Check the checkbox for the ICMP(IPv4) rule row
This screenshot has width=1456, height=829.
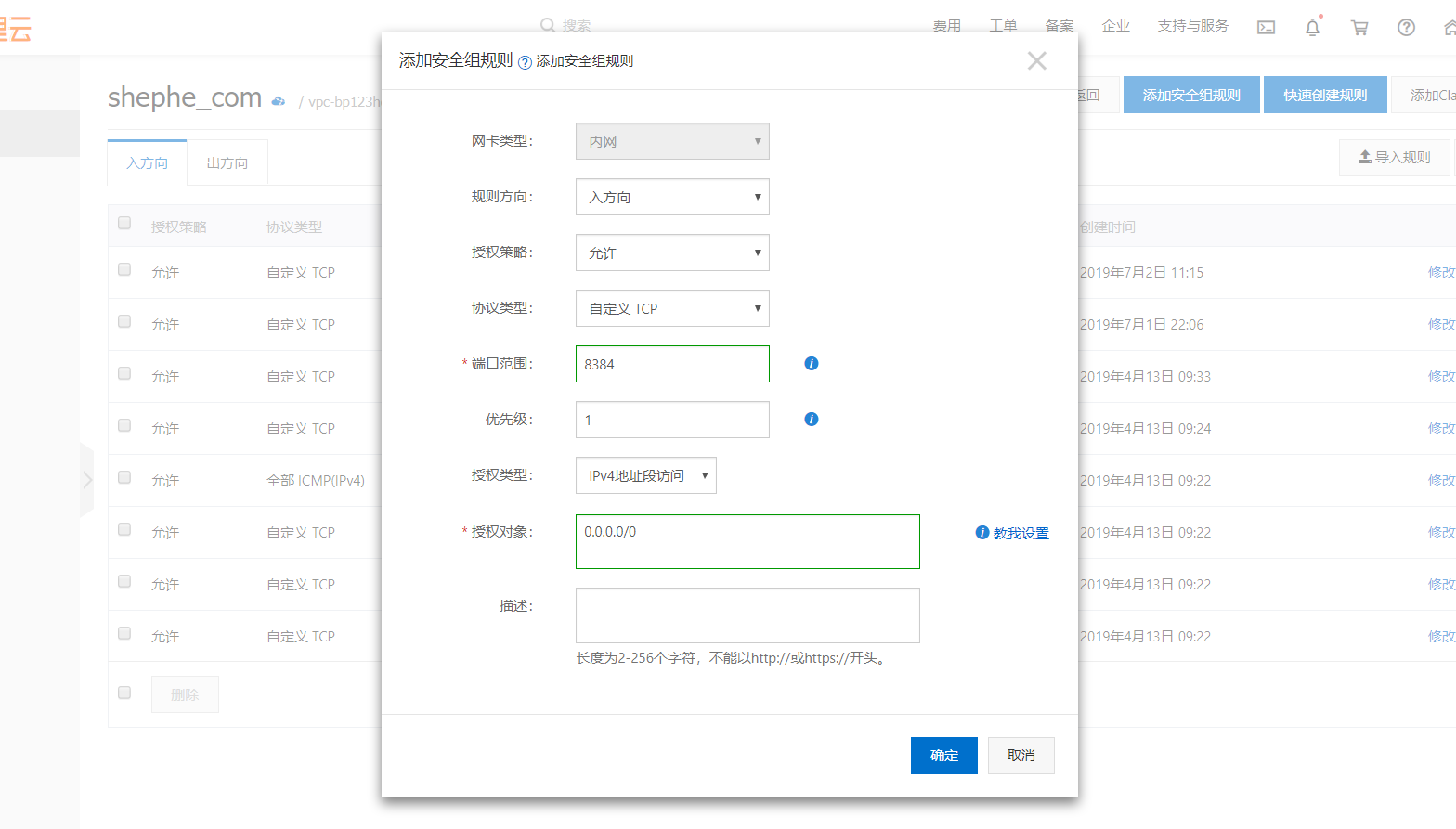tap(124, 477)
